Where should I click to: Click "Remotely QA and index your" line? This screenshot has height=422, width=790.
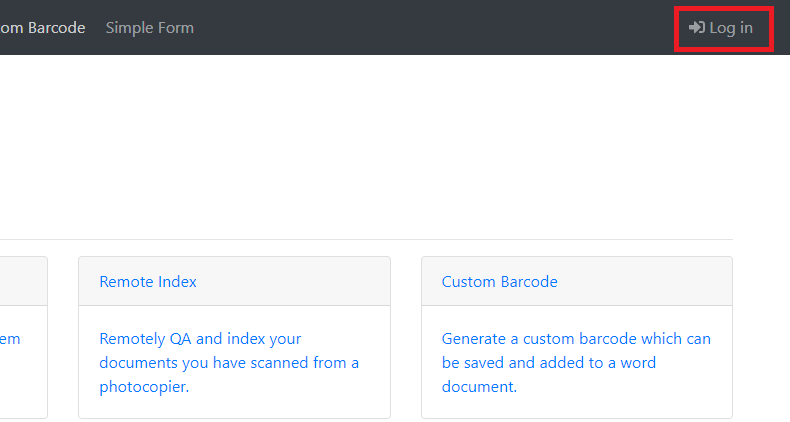[200, 339]
